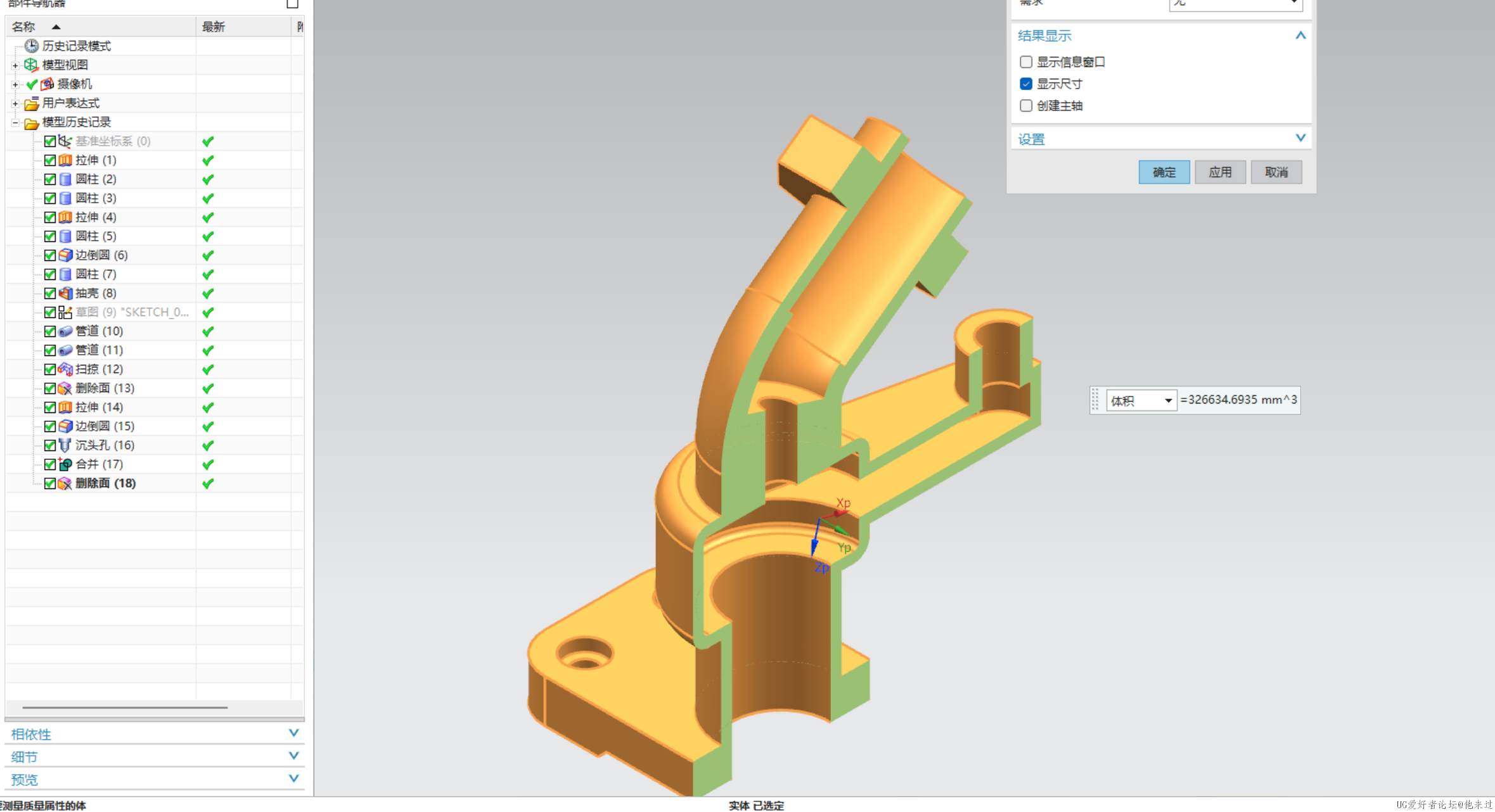The width and height of the screenshot is (1495, 812).
Task: Click the 圆柱 (3) cylinder icon
Action: tap(65, 198)
